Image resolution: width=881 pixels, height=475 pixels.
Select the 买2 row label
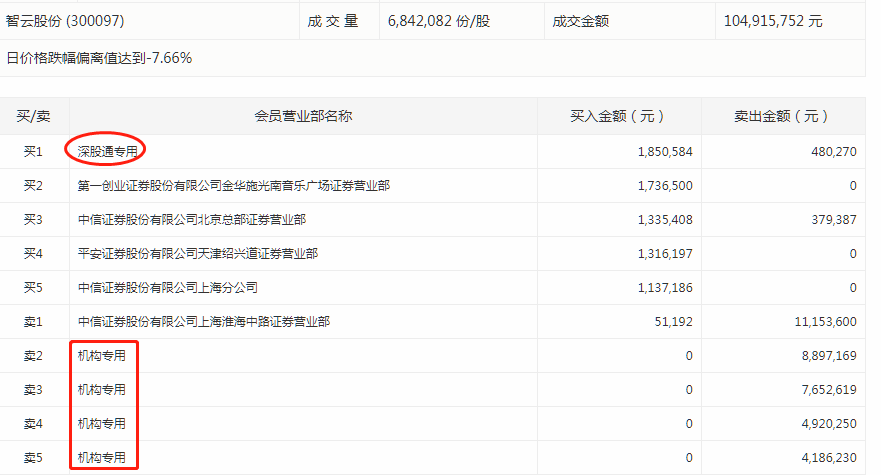[x=33, y=186]
